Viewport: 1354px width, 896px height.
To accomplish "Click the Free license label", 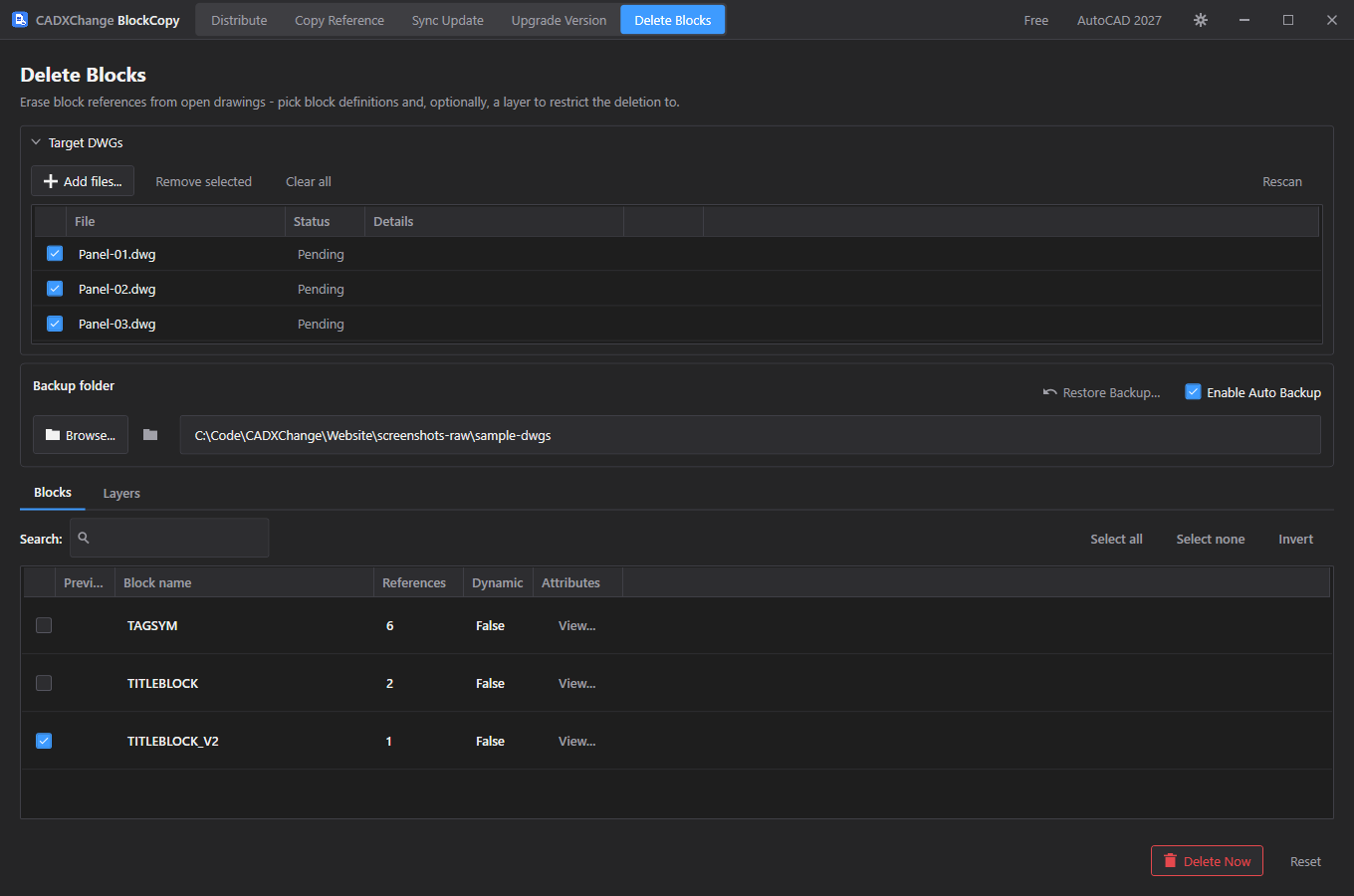I will click(x=1036, y=20).
